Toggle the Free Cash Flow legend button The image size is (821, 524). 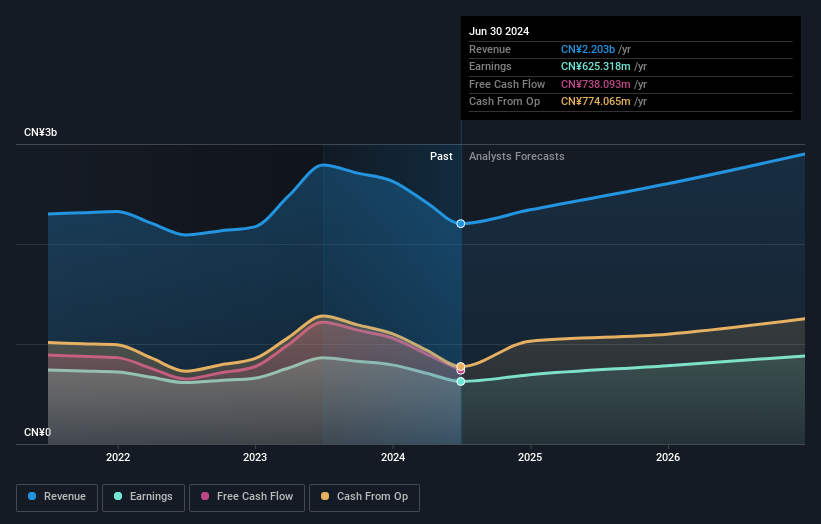point(247,497)
